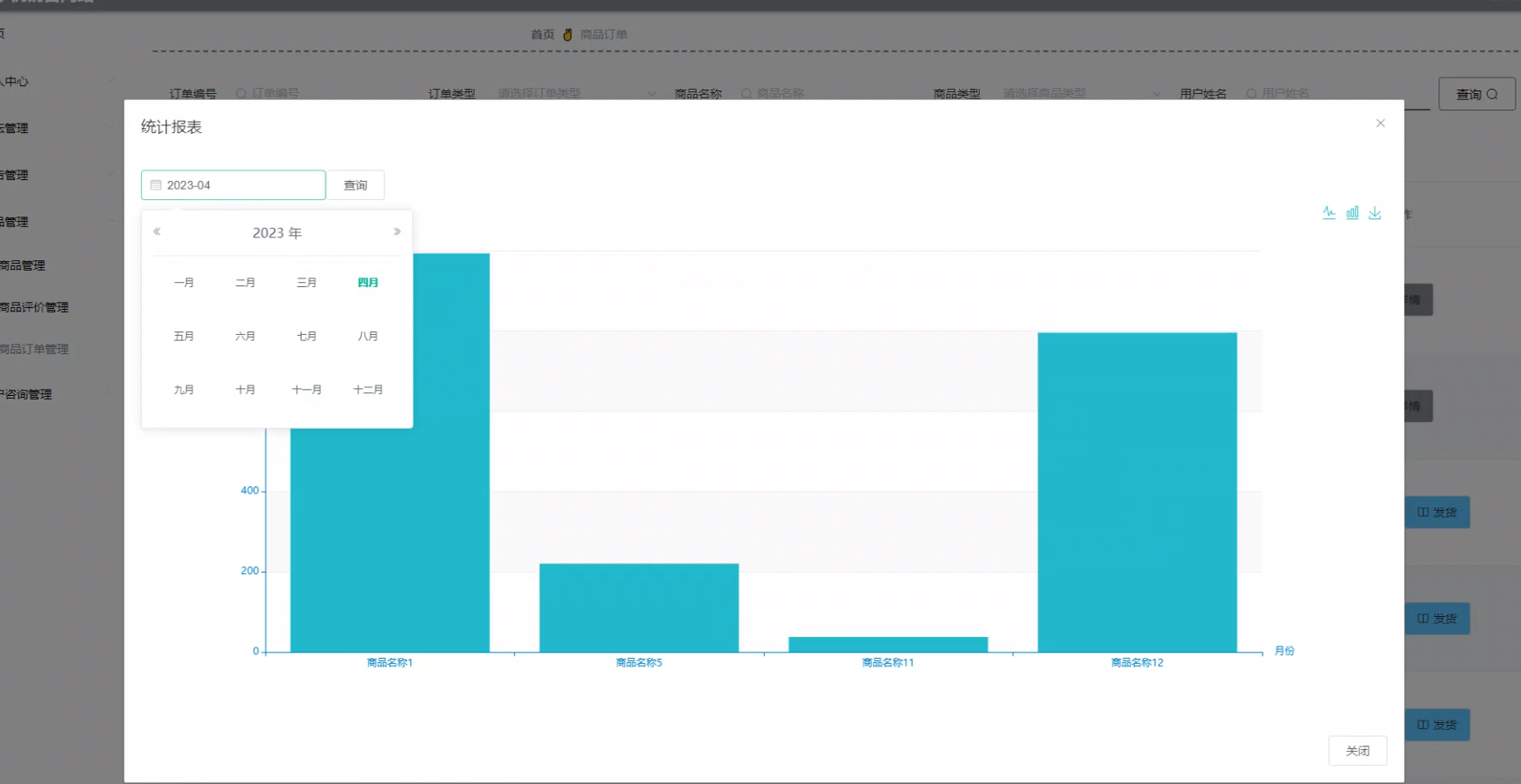The width and height of the screenshot is (1521, 784).
Task: Select 一月 in the month picker
Action: coord(184,283)
